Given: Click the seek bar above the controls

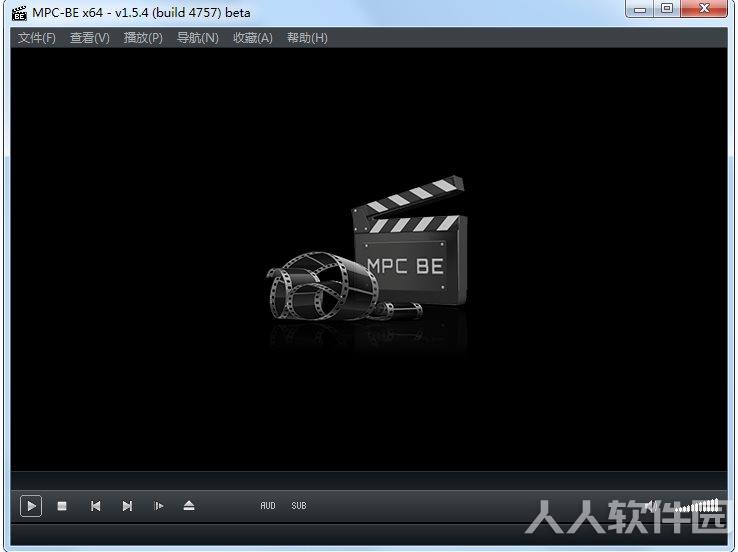Looking at the screenshot, I should (369, 480).
